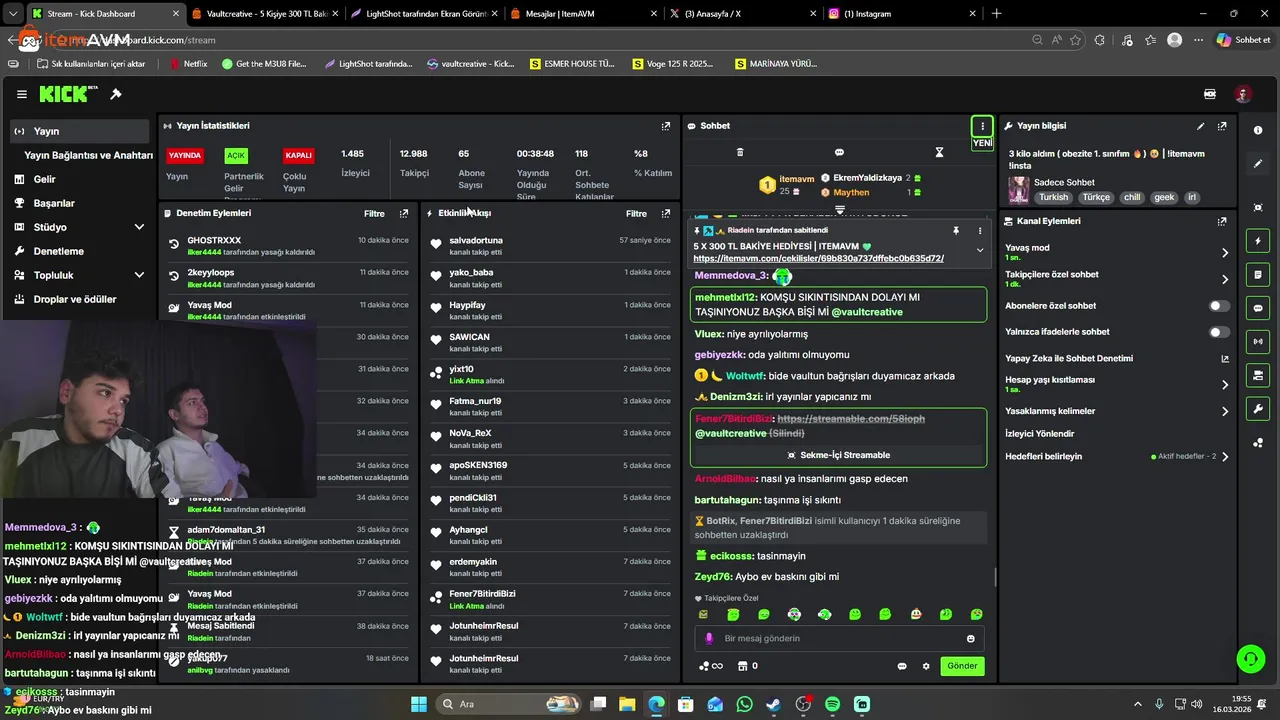Screen dimensions: 1280x720
Task: Click the chat panel scrollbar
Action: pos(995,578)
